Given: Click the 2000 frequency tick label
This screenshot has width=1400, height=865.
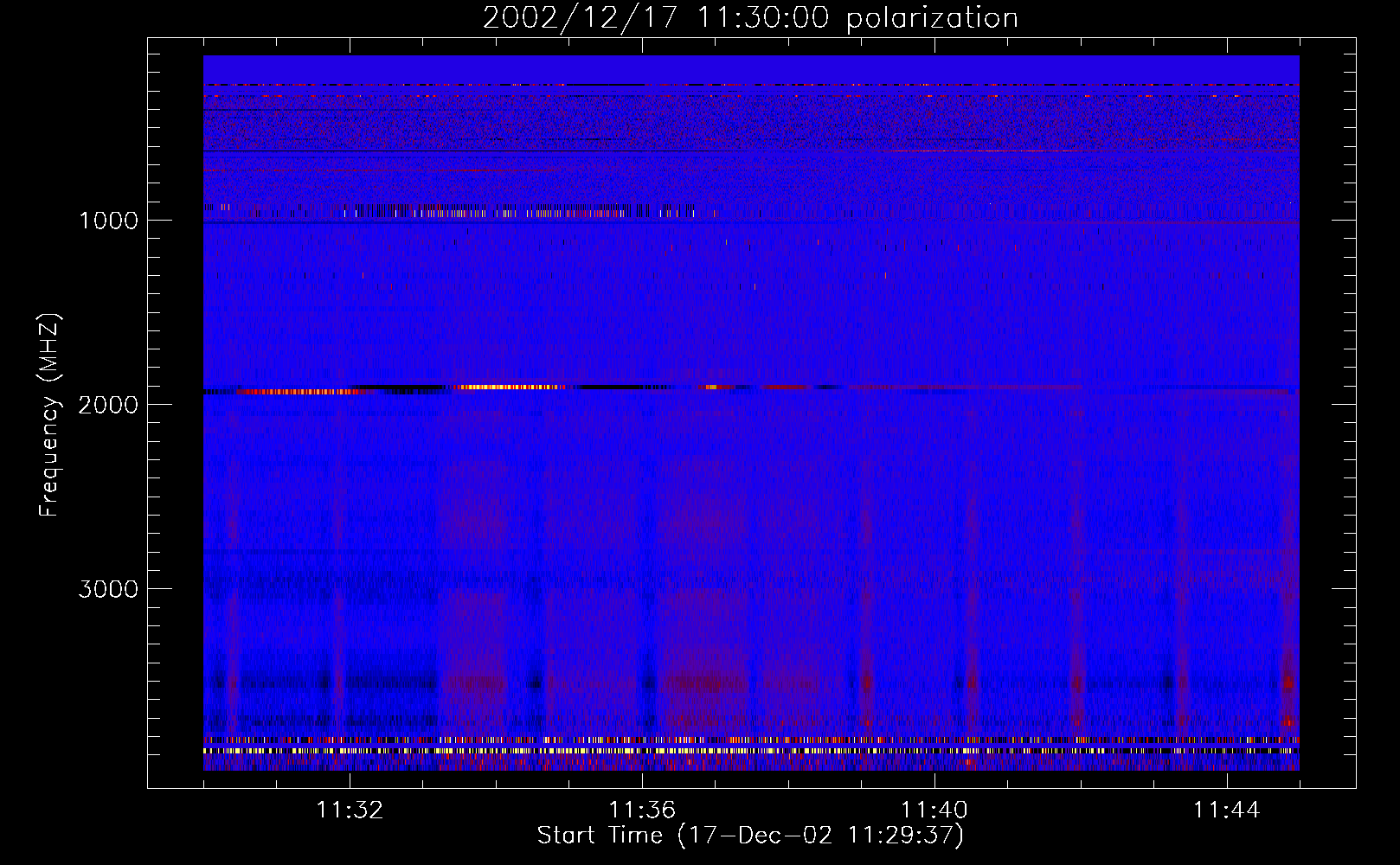Looking at the screenshot, I should (x=108, y=405).
